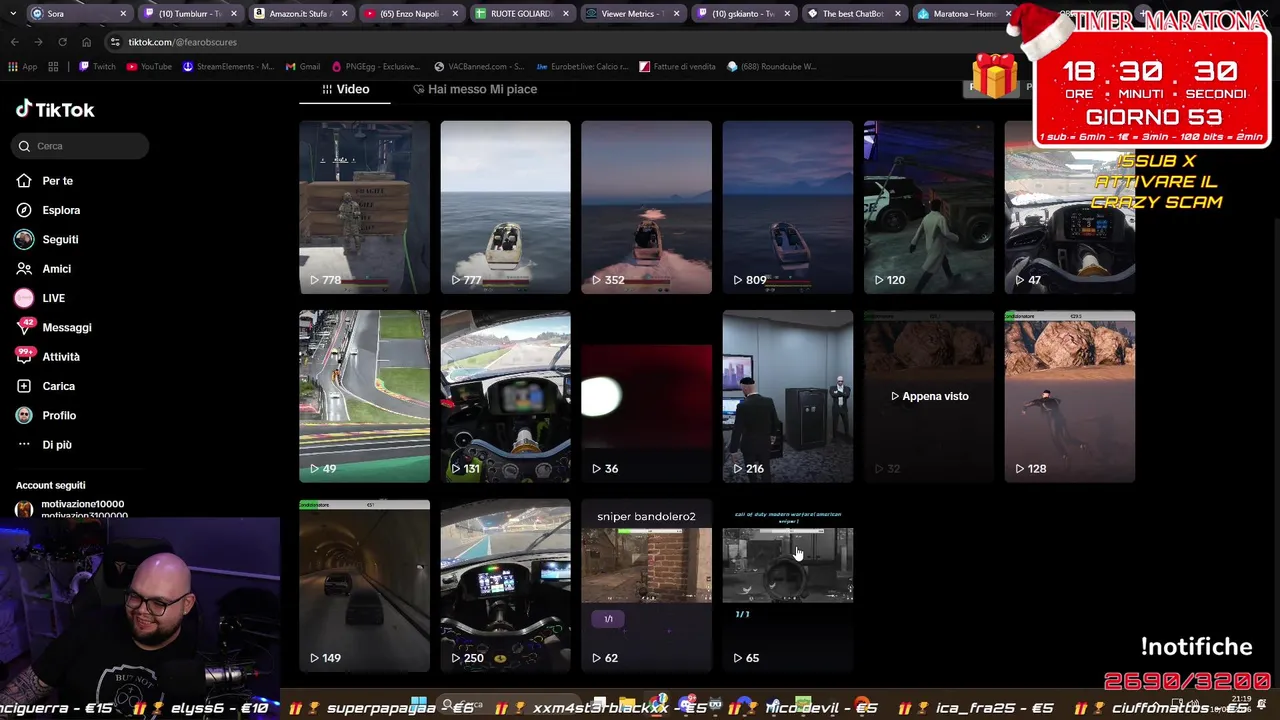
Task: Reload the page
Action: [x=62, y=42]
